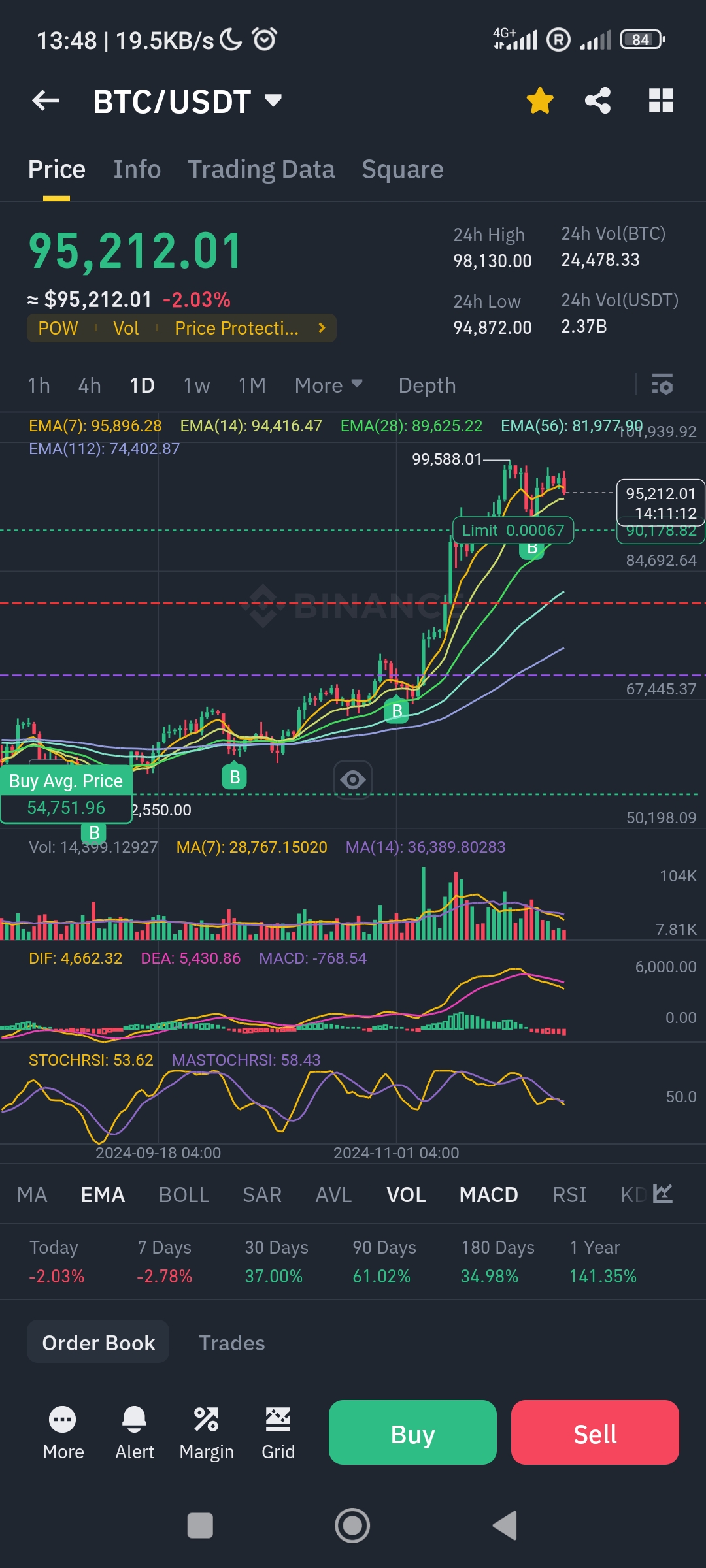Tap the STOCHRSI 53.62 legend

(x=91, y=1060)
